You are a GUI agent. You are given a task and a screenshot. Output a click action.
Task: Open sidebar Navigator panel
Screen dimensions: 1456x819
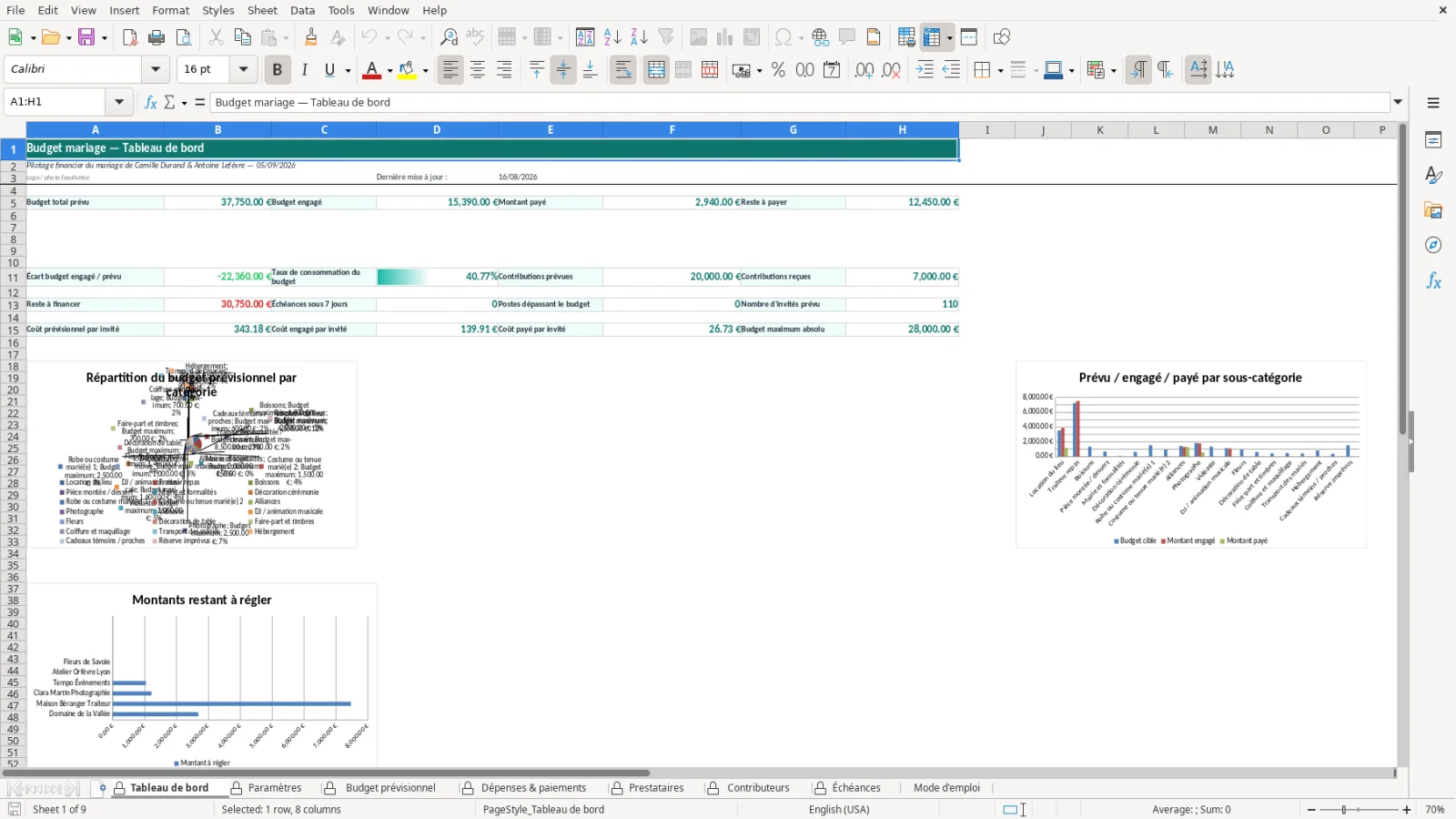[1433, 246]
